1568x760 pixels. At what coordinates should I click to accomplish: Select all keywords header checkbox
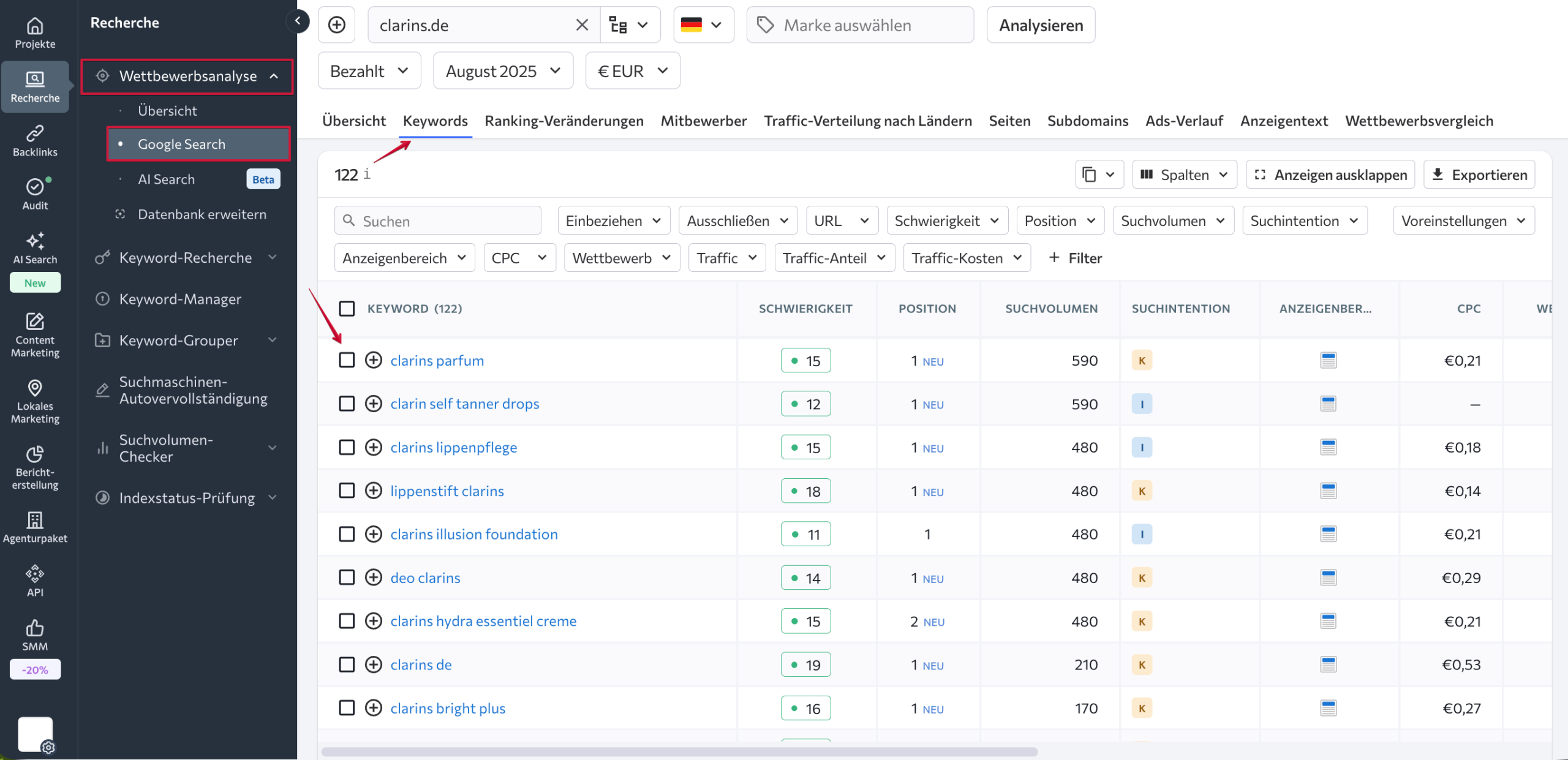click(347, 308)
